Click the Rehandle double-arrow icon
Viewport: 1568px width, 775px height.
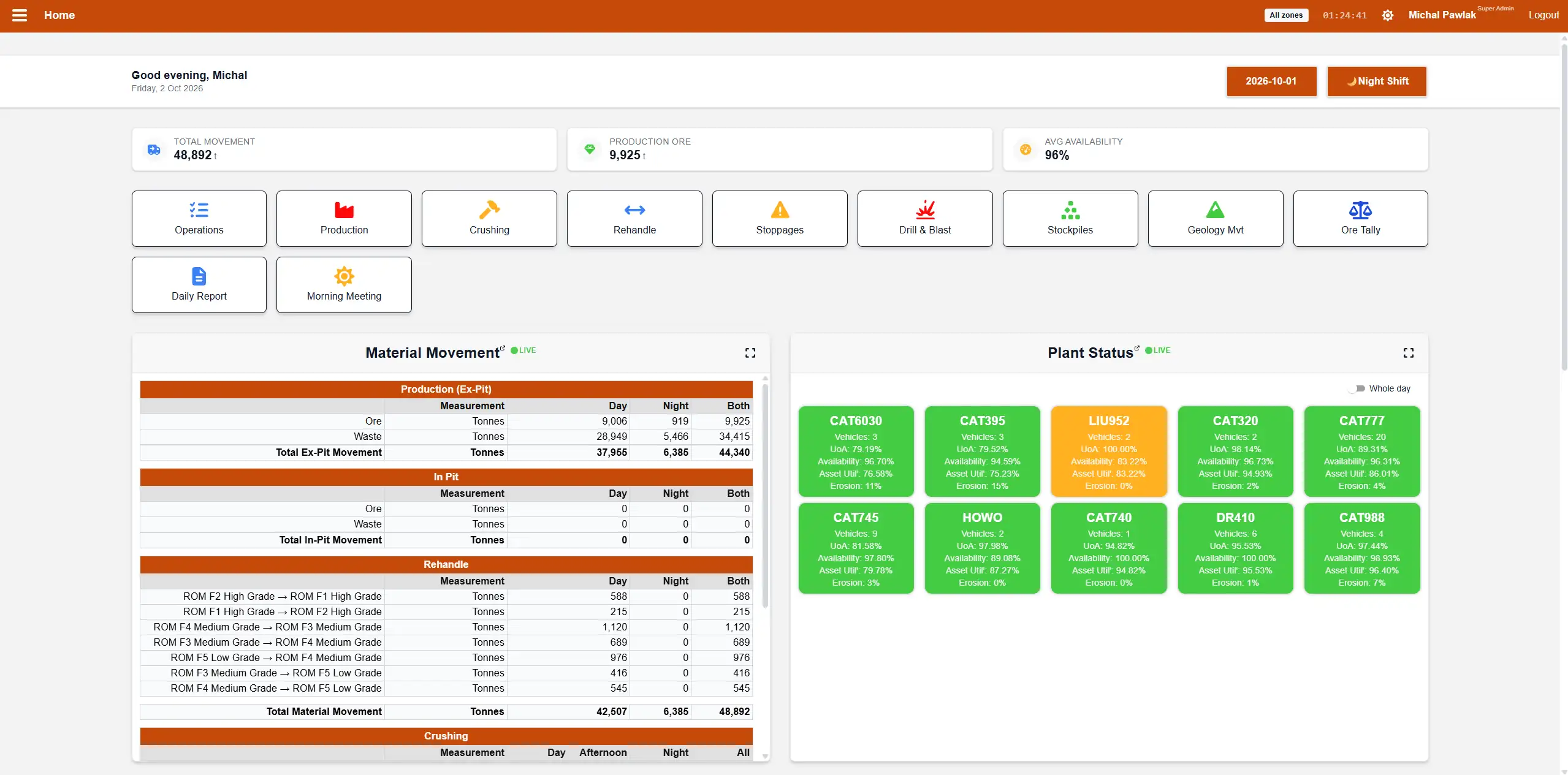(x=634, y=210)
